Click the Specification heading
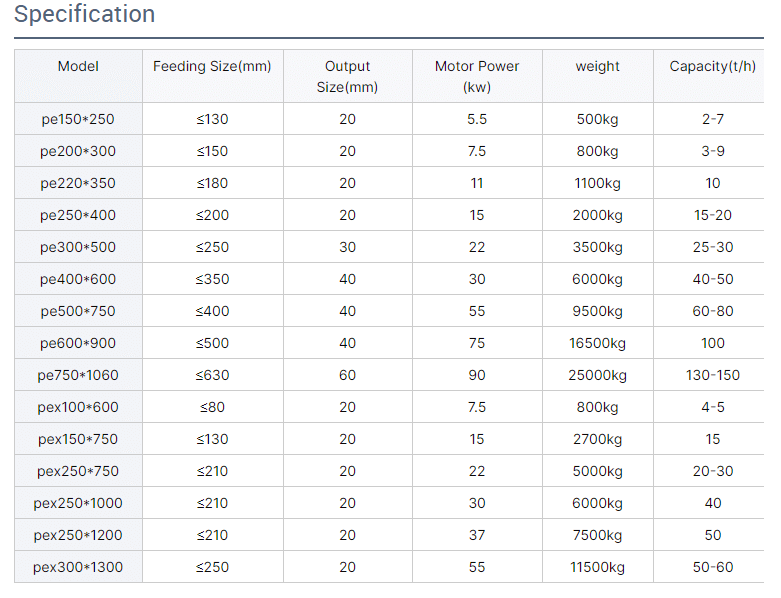Viewport: 781px width, 598px height. [x=84, y=14]
